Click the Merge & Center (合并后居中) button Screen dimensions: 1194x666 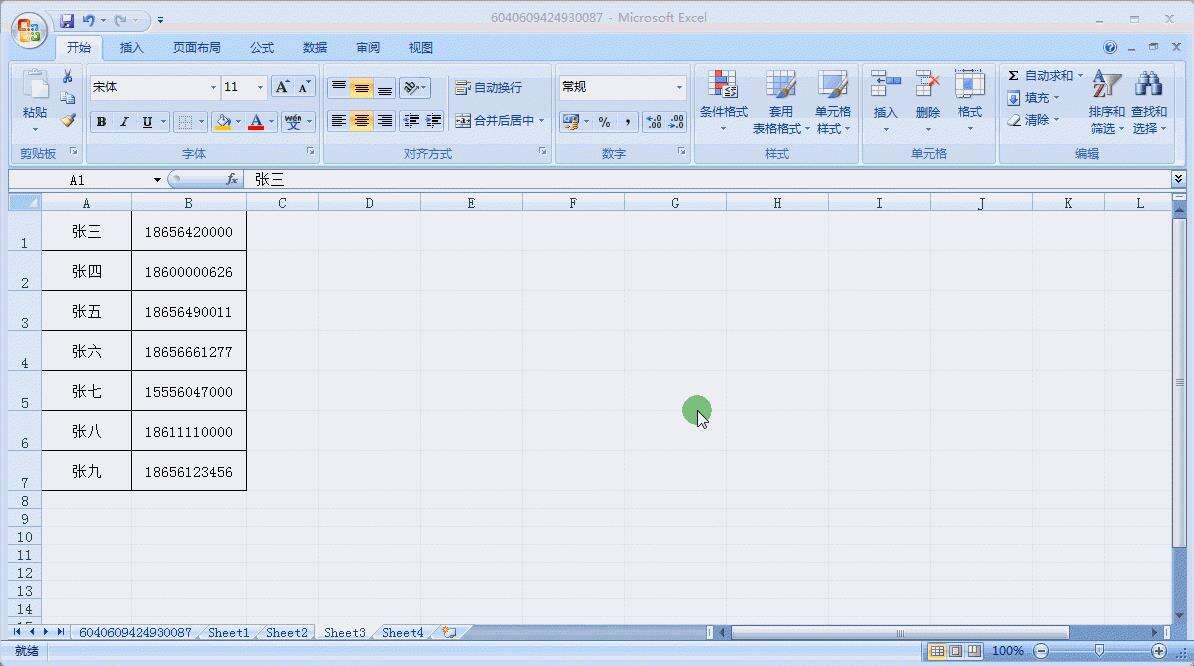point(497,121)
